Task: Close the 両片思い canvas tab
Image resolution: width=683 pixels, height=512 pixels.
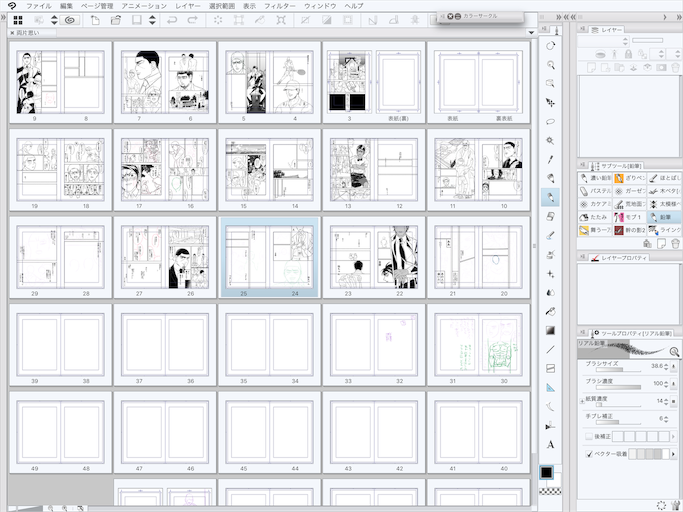Action: 12,33
